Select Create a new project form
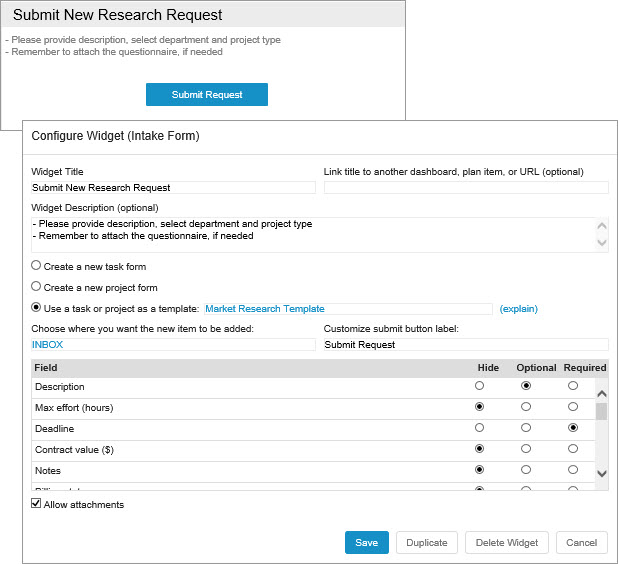This screenshot has width=618, height=564. click(37, 287)
